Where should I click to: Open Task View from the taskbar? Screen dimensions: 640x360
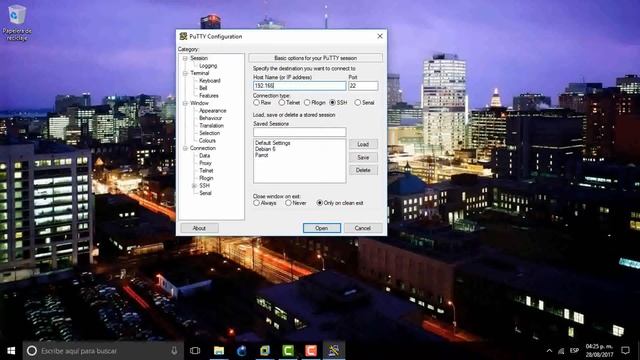(195, 351)
